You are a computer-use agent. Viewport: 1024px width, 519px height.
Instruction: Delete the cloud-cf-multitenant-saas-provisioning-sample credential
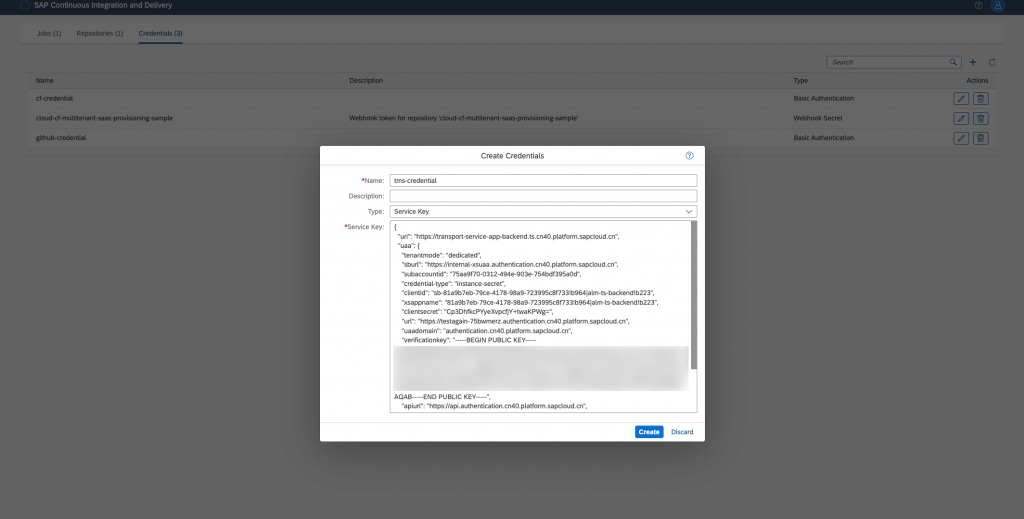coord(980,118)
